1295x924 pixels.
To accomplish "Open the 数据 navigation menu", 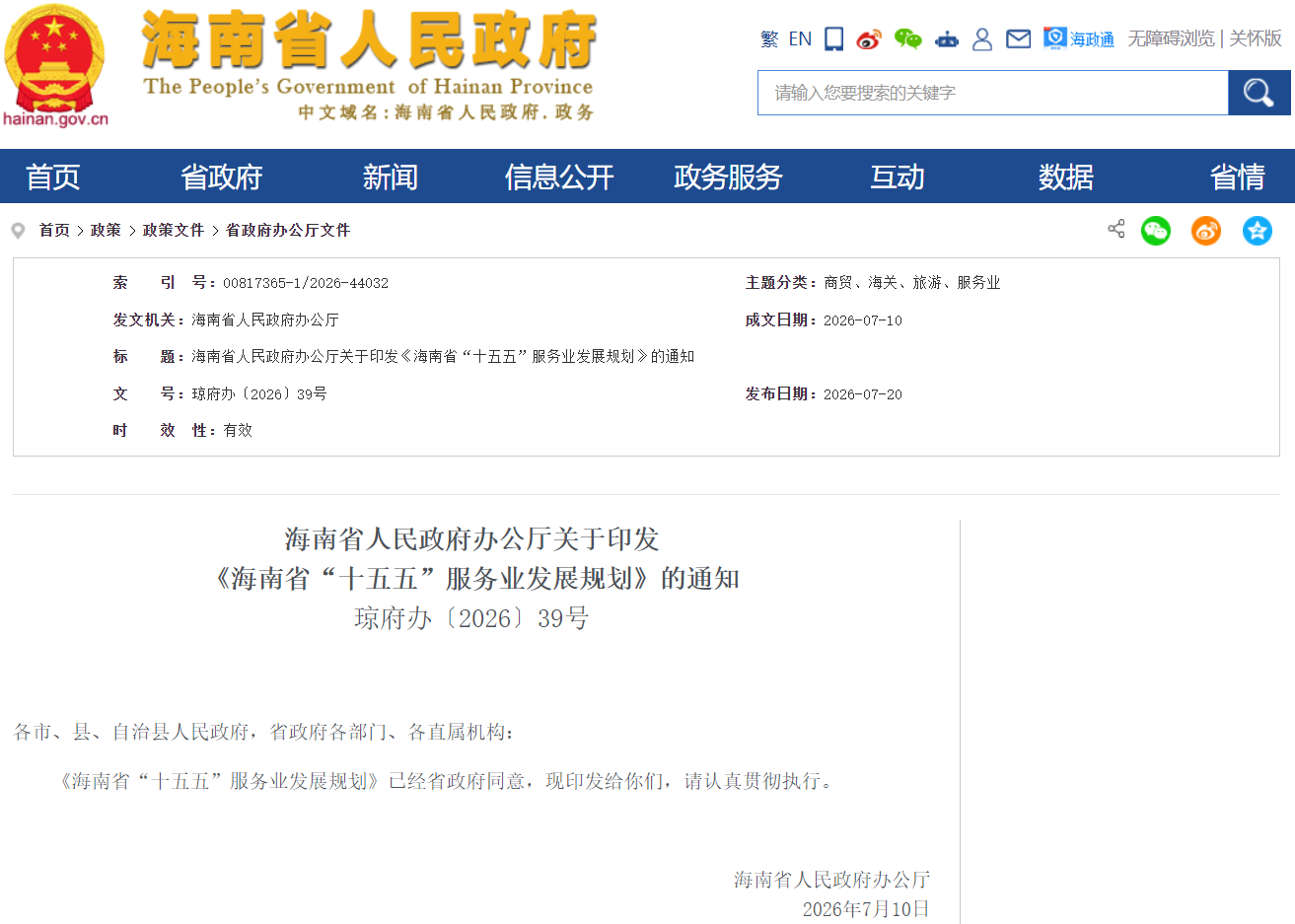I will (x=1065, y=177).
